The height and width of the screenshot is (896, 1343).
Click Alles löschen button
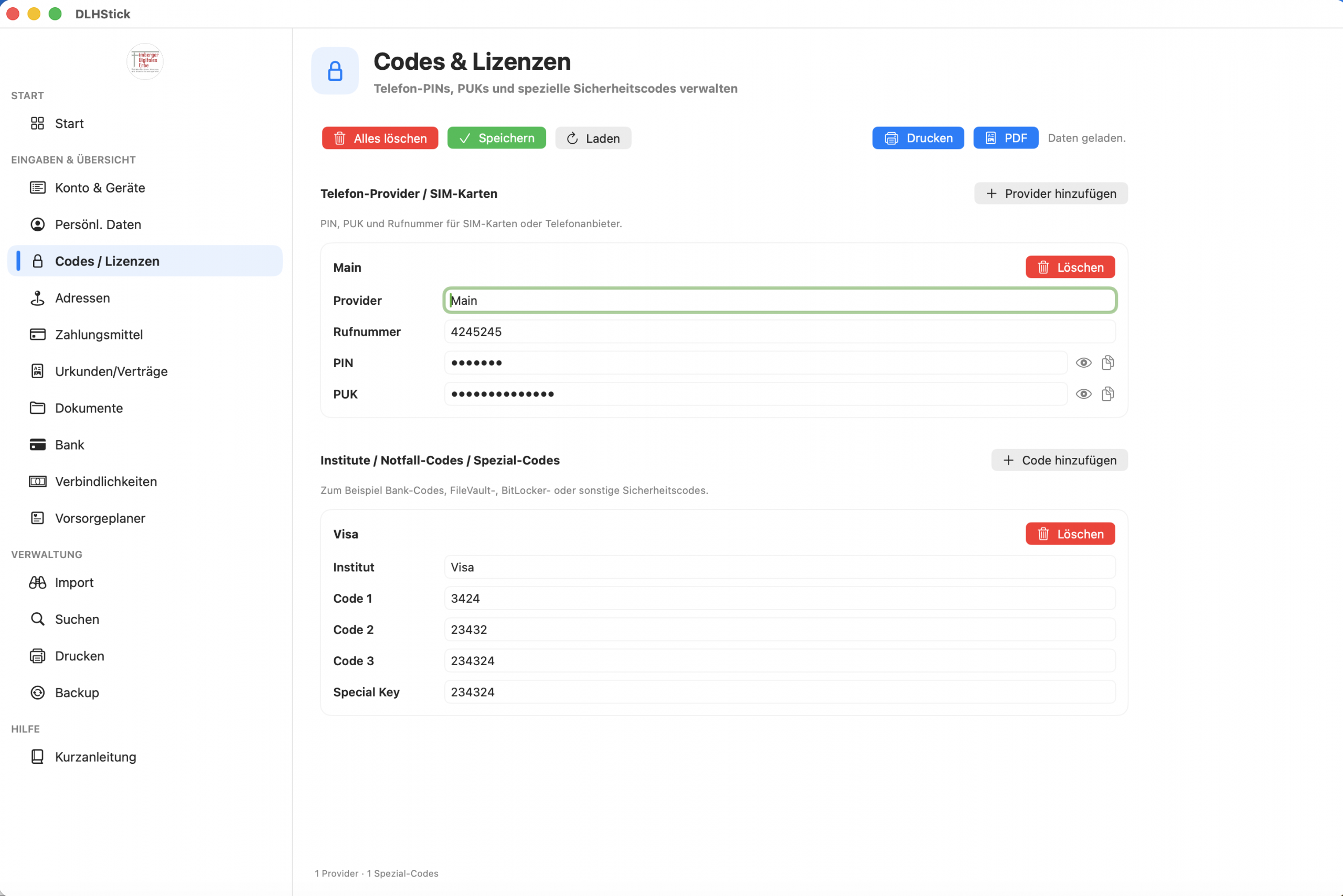[379, 138]
